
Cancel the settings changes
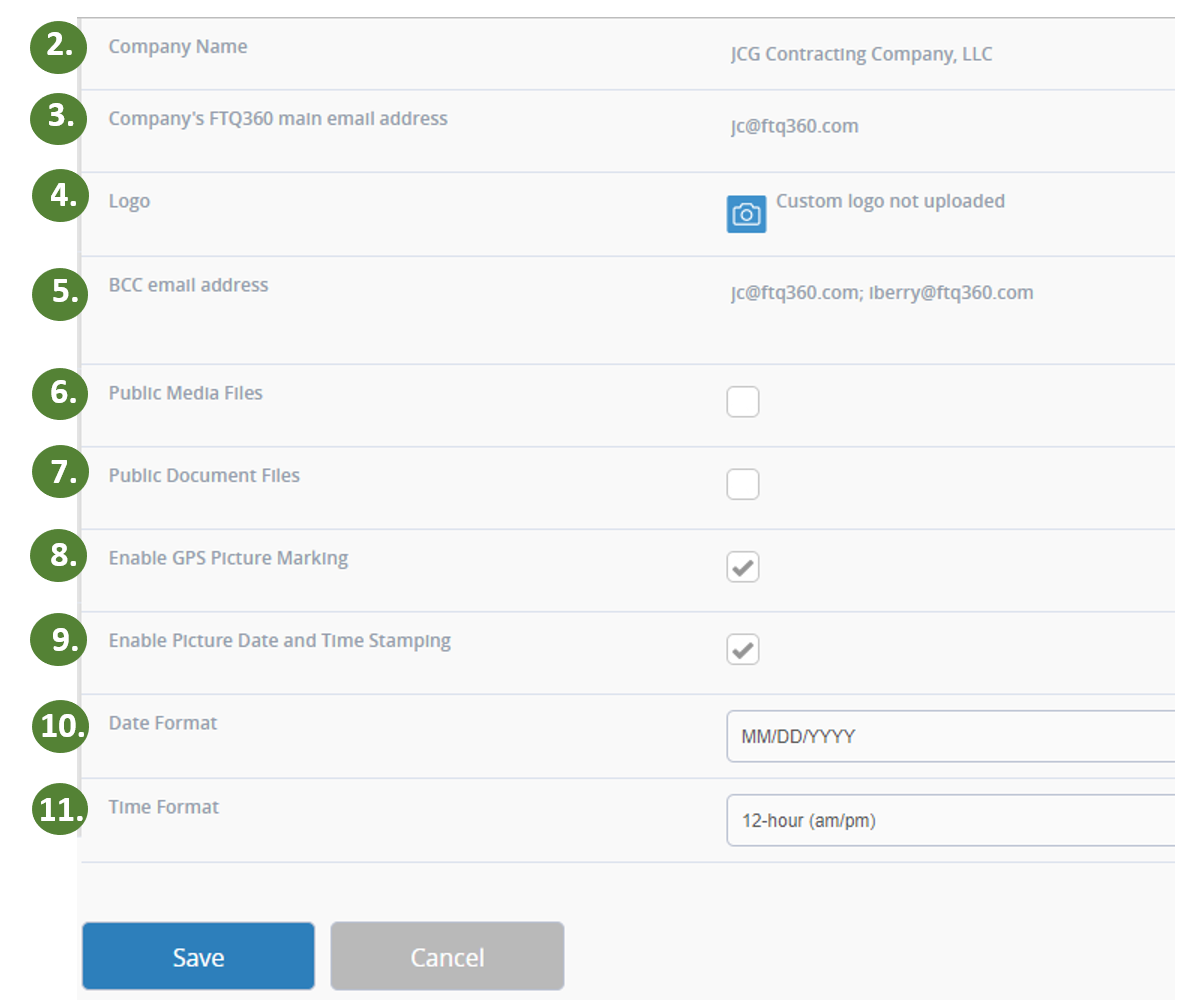click(447, 956)
